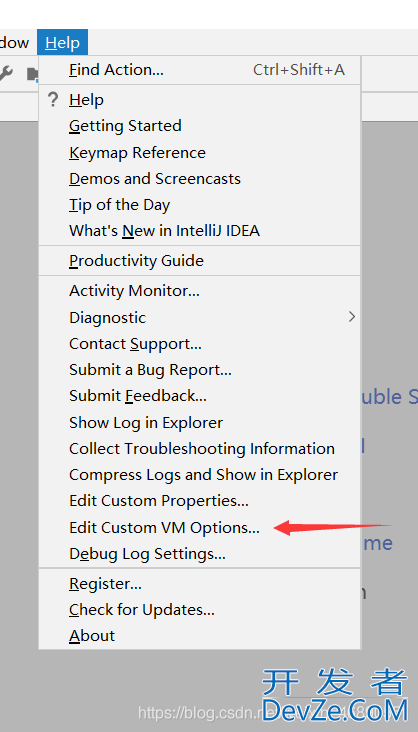Select Check for Updates...
Viewport: 418px width, 732px height.
coord(199,610)
